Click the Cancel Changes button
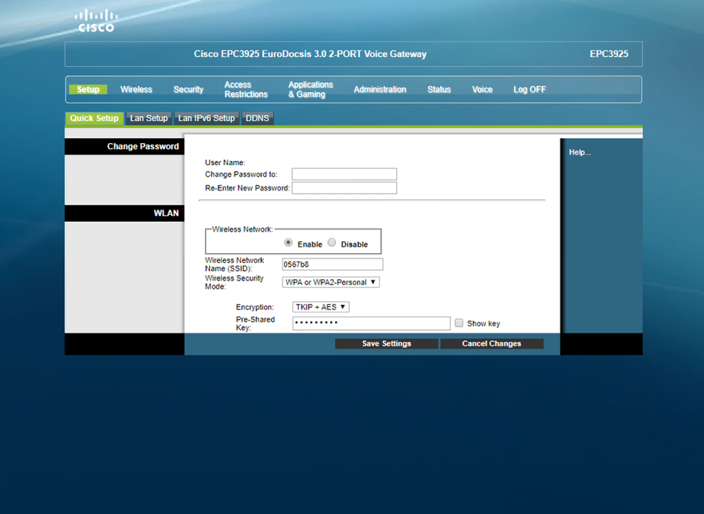704x514 pixels. pyautogui.click(x=491, y=343)
